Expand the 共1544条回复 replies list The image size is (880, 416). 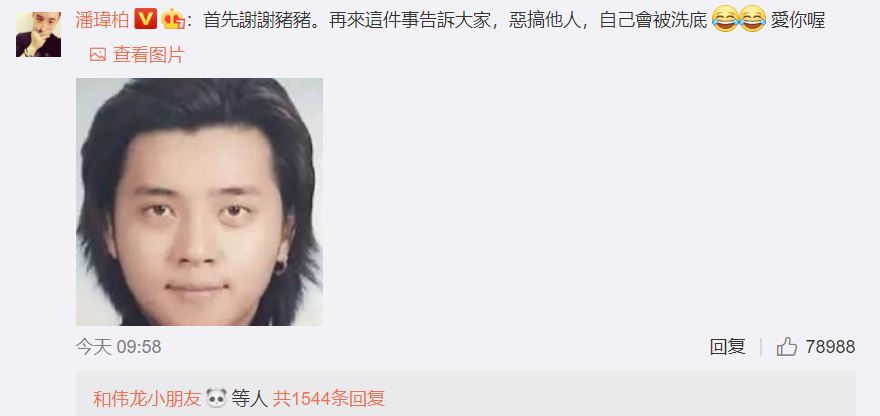tap(329, 399)
